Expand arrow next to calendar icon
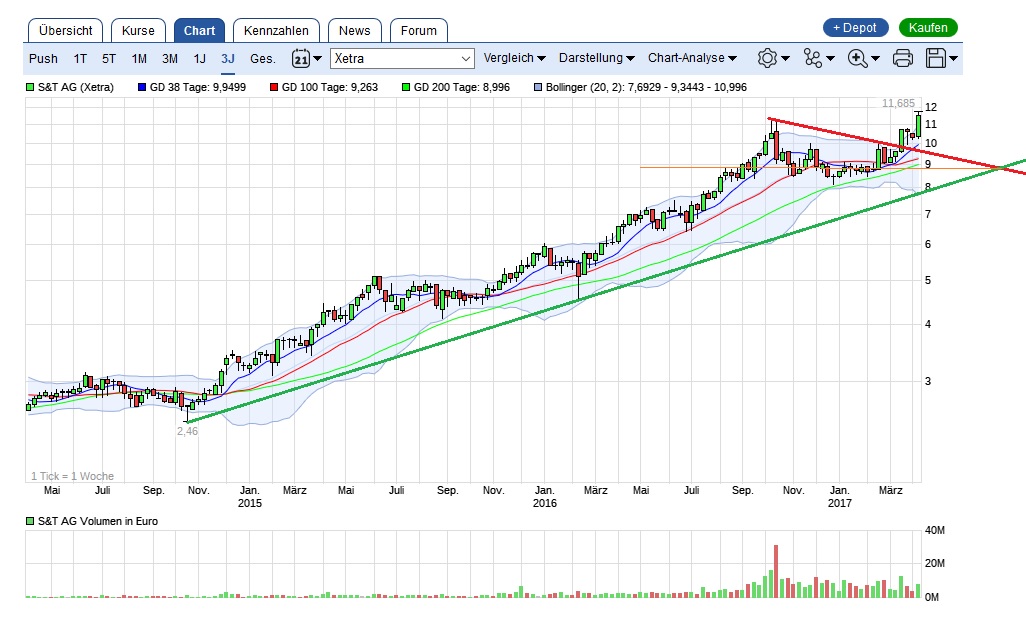1026x630 pixels. coord(317,59)
